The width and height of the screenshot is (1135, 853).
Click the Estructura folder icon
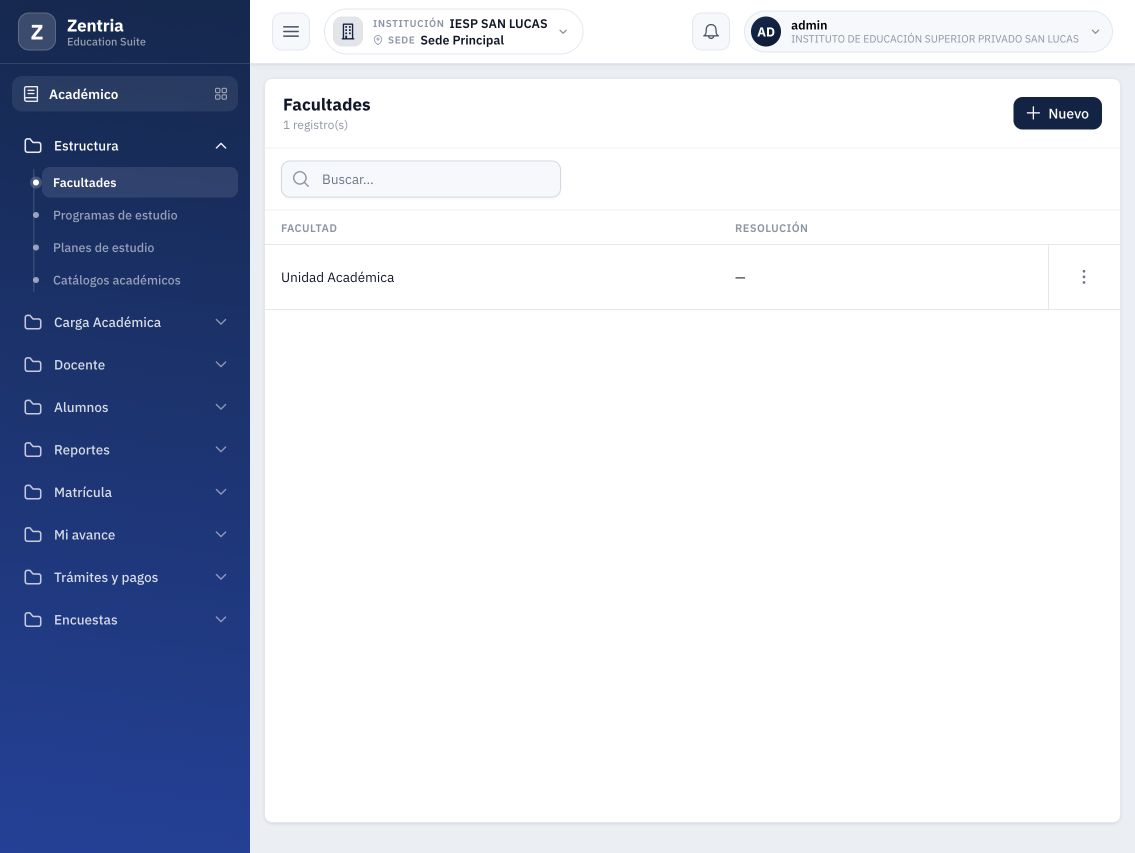pos(33,146)
